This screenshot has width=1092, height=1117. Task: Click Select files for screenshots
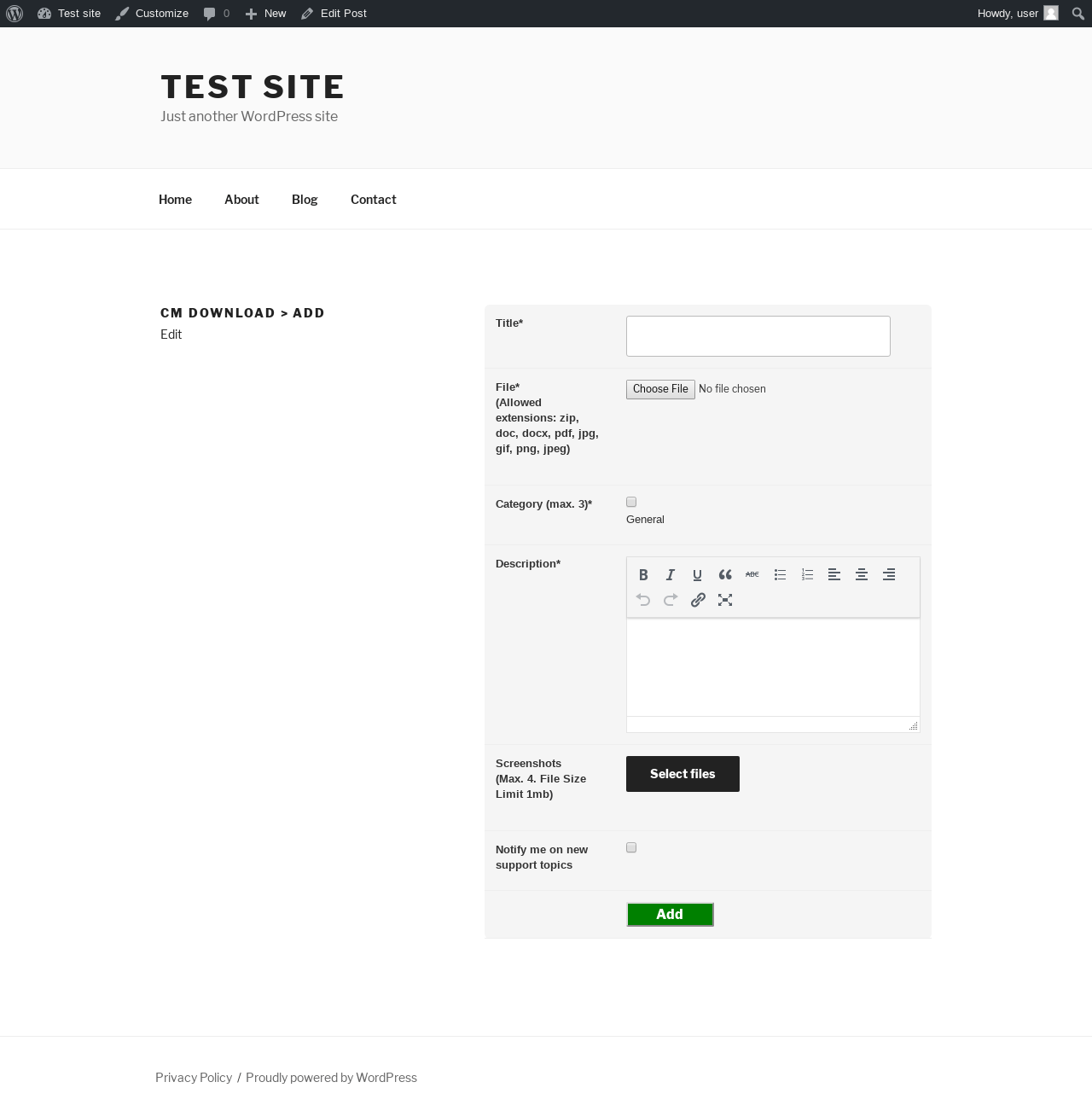[682, 774]
